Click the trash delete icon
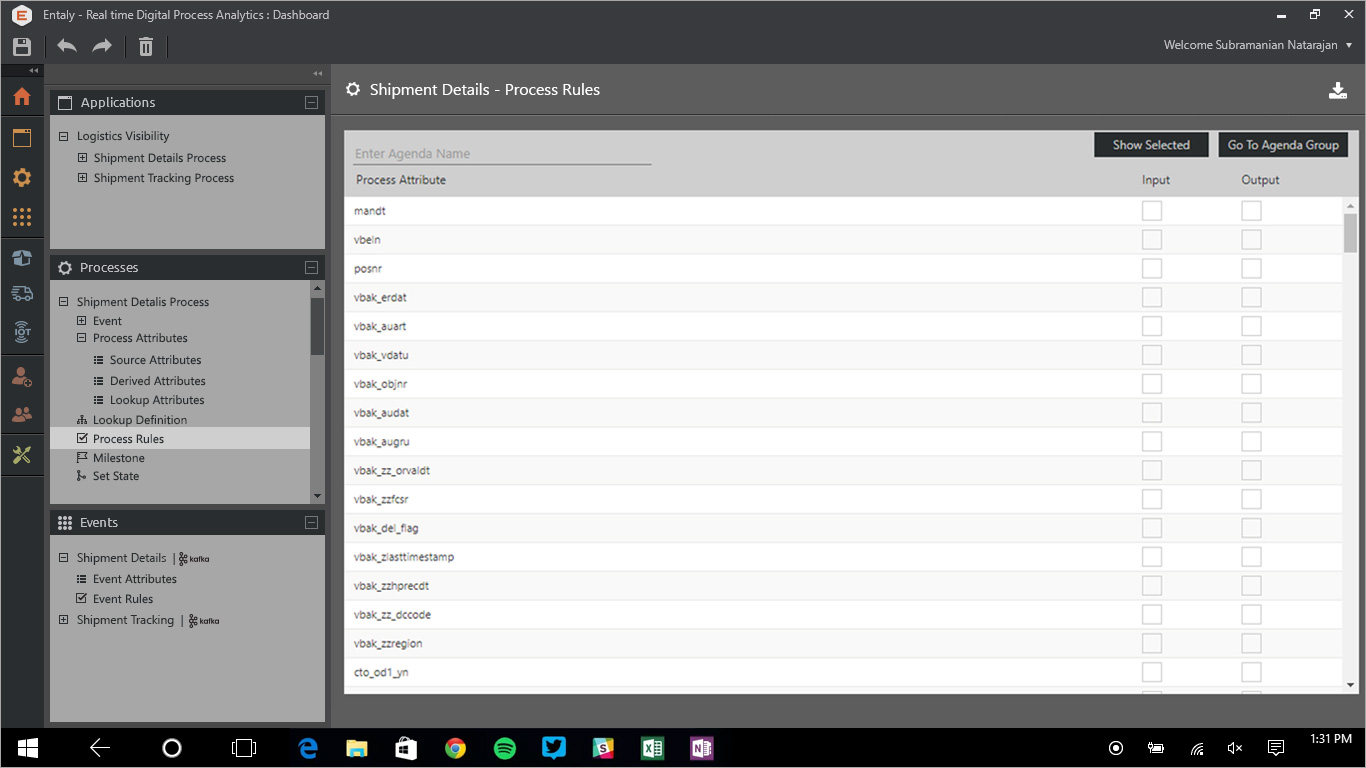Screen dimensions: 1366x768 [x=146, y=47]
